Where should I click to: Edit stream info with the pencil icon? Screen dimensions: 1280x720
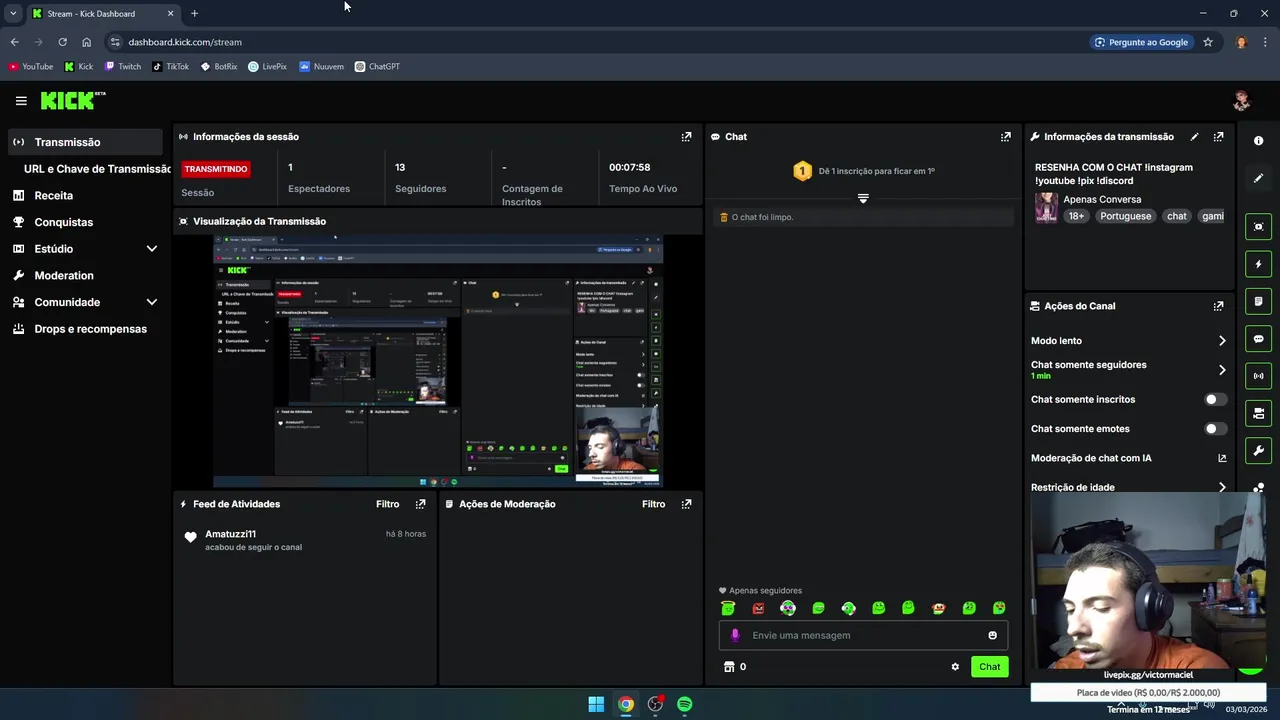coord(1194,137)
